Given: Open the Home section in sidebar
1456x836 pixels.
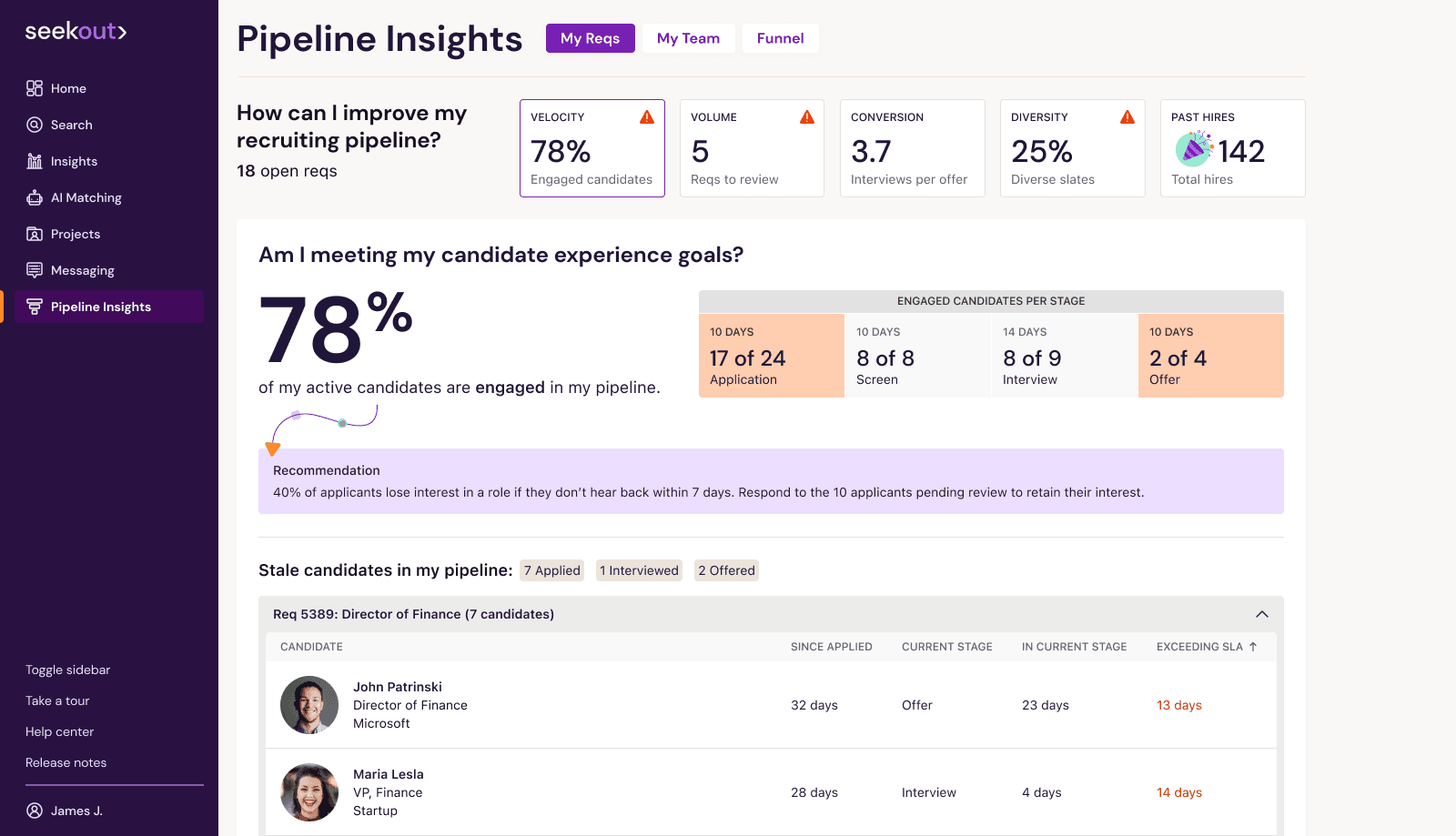Looking at the screenshot, I should pyautogui.click(x=67, y=88).
